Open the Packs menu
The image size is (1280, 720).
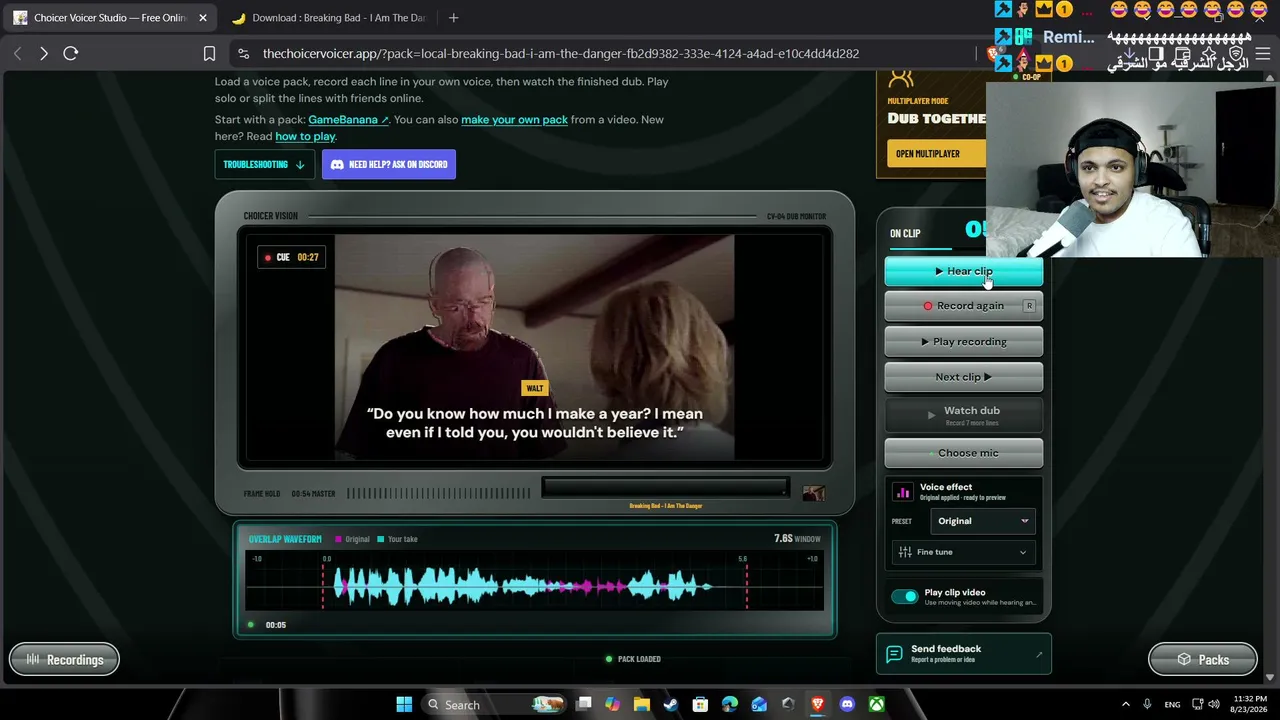tap(1202, 660)
